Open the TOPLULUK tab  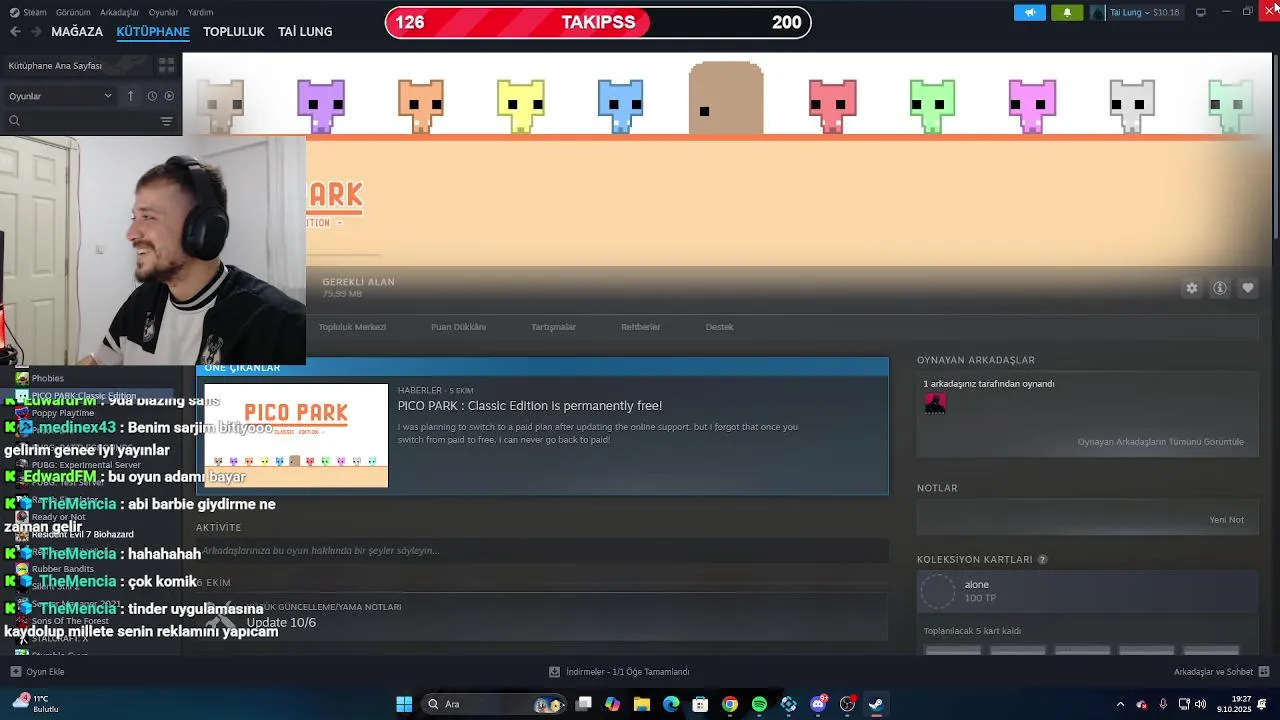coord(234,32)
